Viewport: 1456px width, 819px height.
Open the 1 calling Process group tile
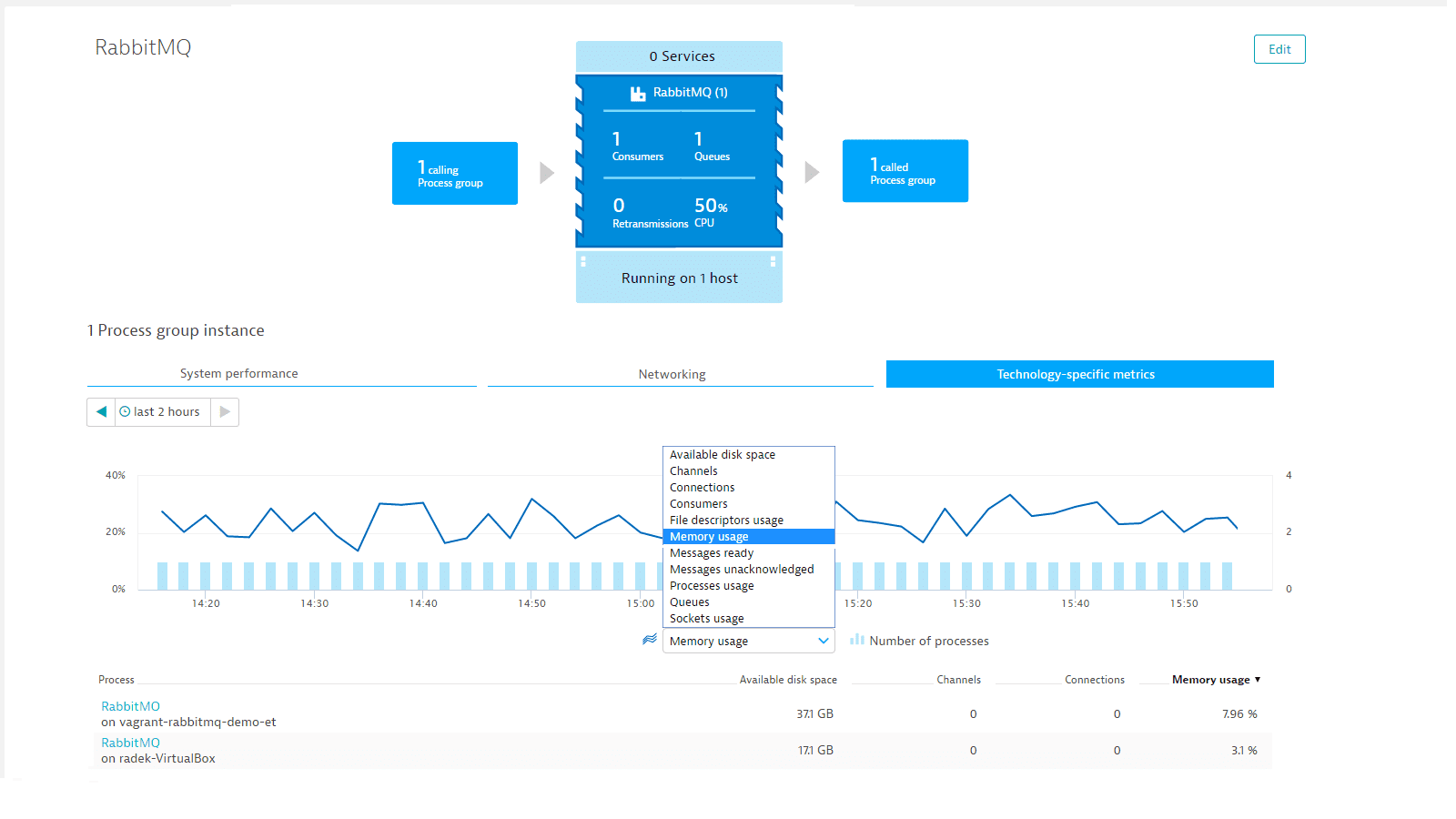tap(455, 173)
